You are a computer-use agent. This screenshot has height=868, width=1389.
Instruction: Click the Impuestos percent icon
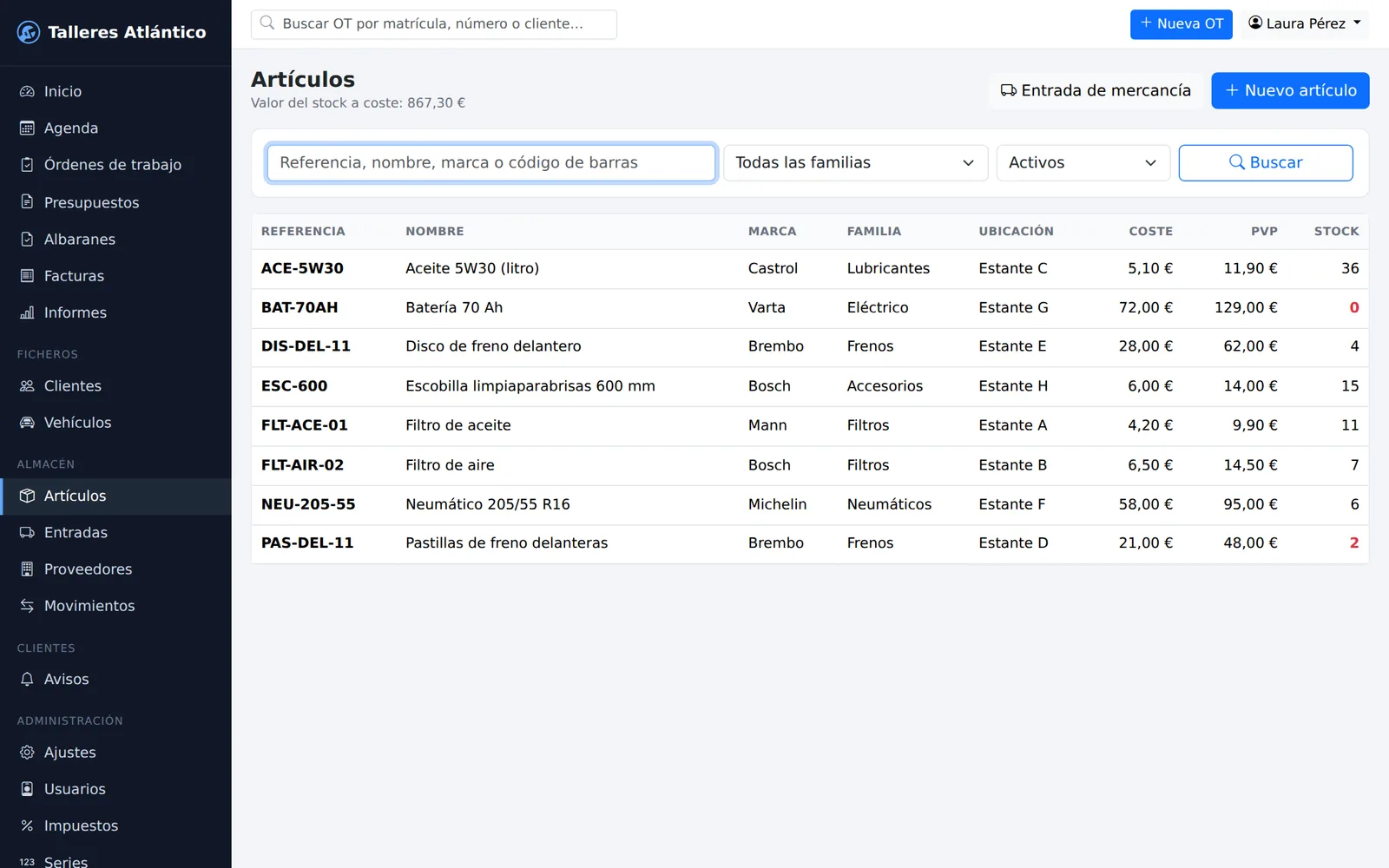[x=27, y=826]
